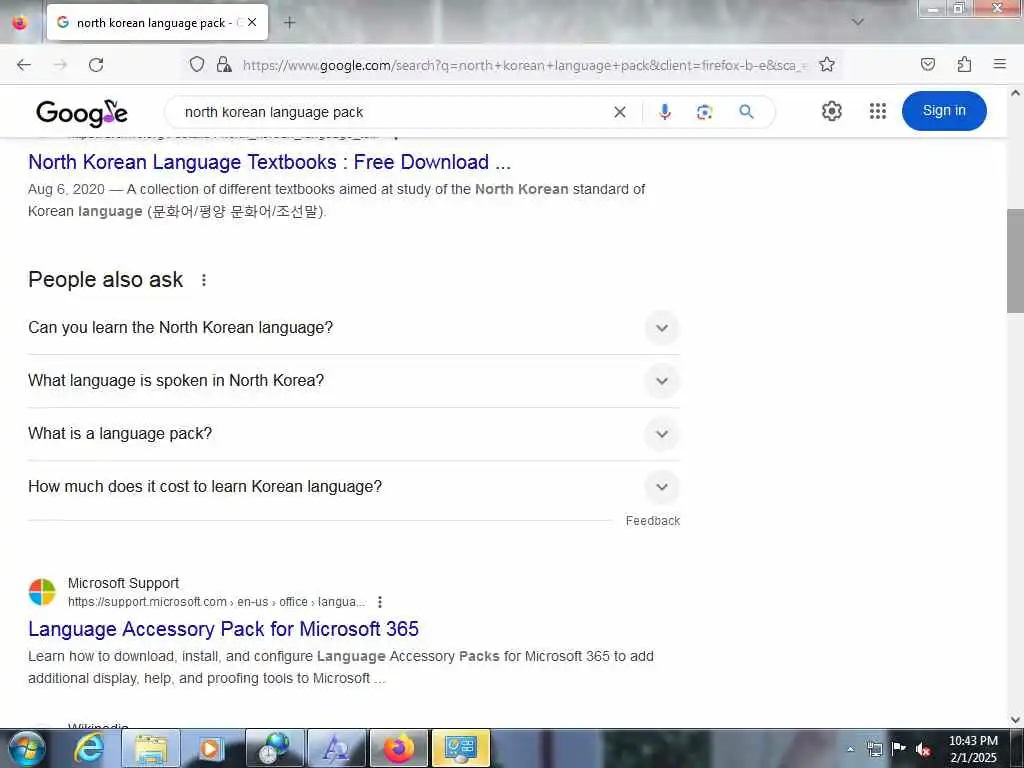The image size is (1024, 768).
Task: Open Action Center flag tray icon
Action: [899, 749]
